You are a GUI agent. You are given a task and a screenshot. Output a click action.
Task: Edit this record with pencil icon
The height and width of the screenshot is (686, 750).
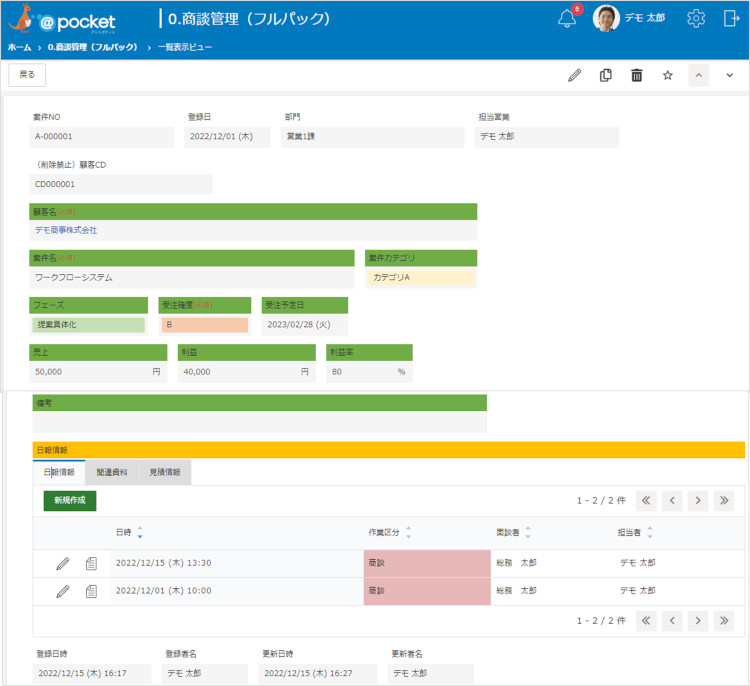point(574,76)
